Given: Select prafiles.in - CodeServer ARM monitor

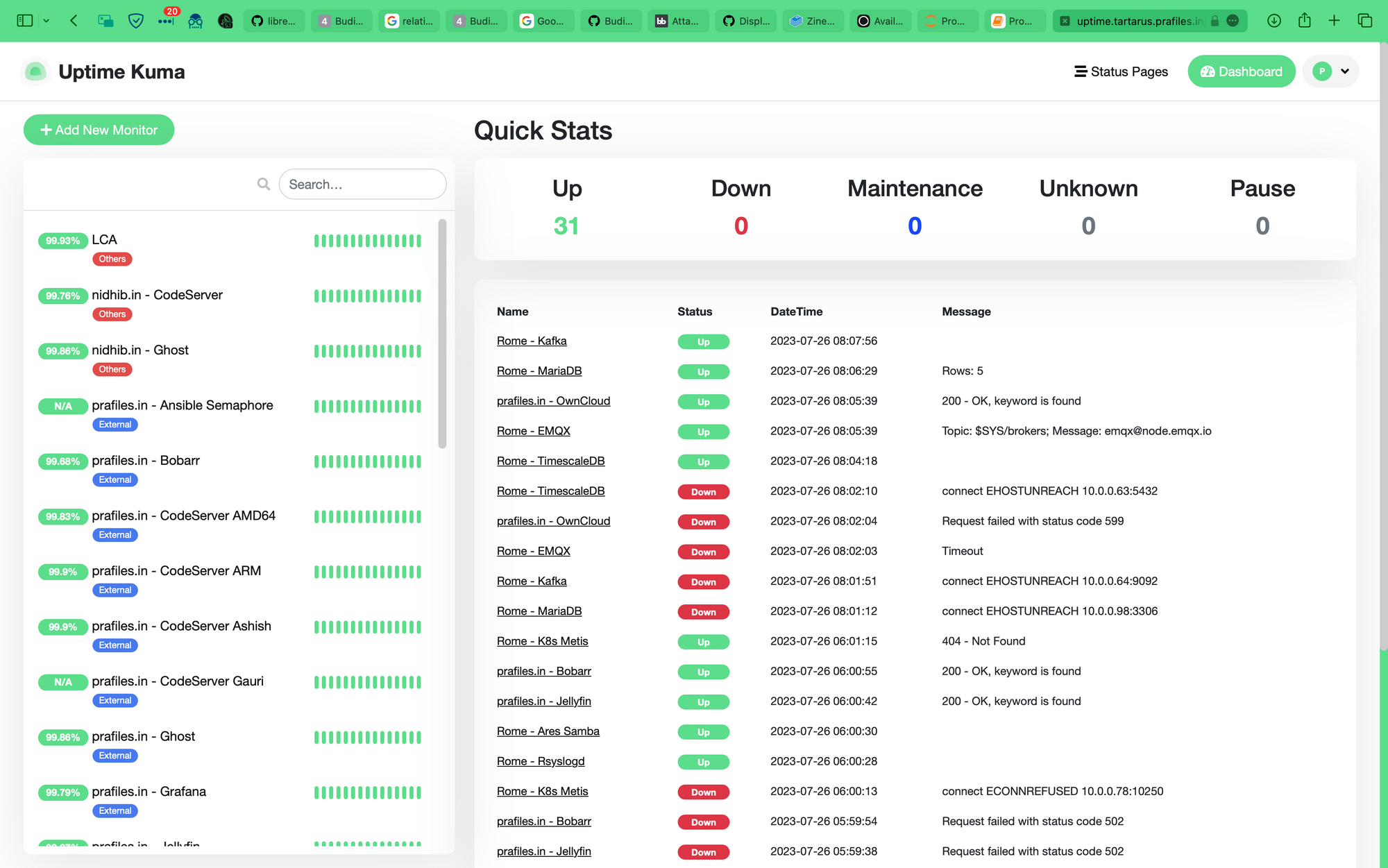Looking at the screenshot, I should pyautogui.click(x=231, y=580).
